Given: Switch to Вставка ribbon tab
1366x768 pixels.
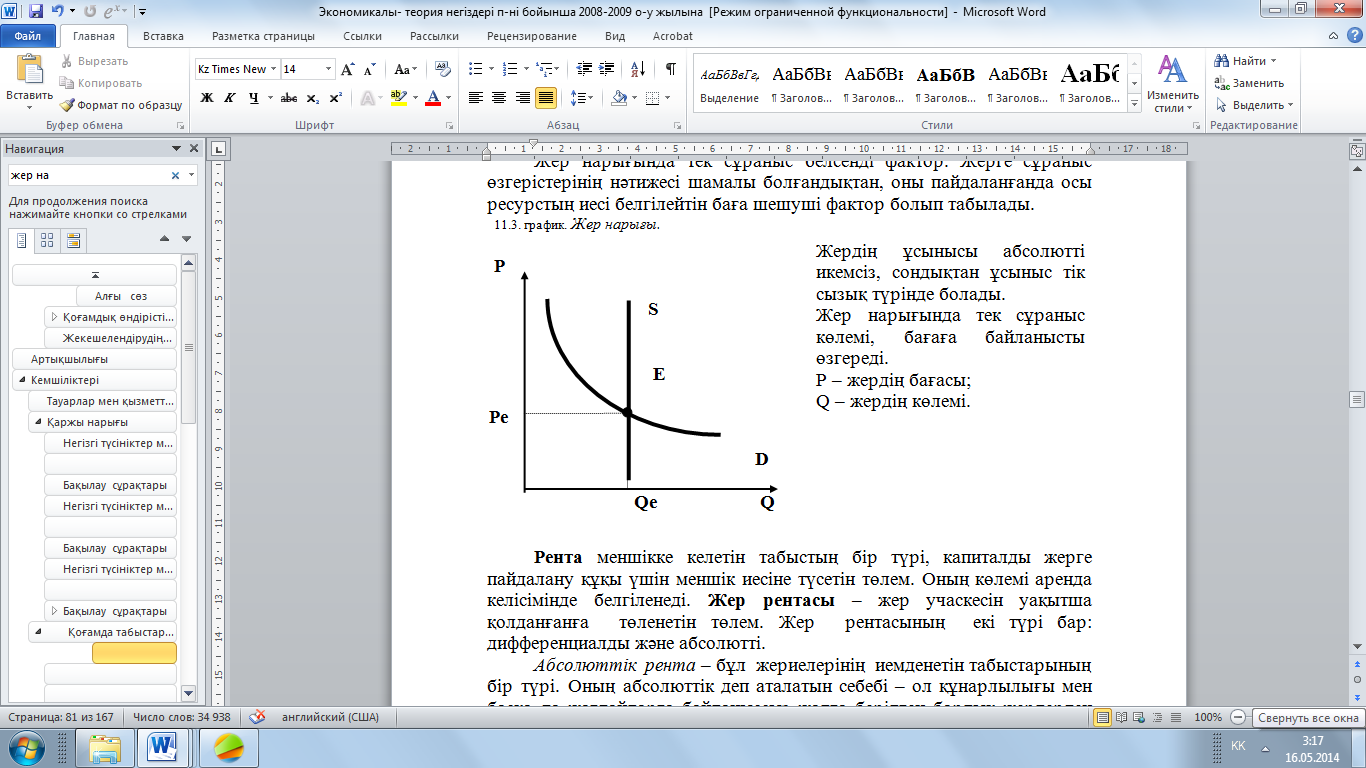Looking at the screenshot, I should coord(163,35).
